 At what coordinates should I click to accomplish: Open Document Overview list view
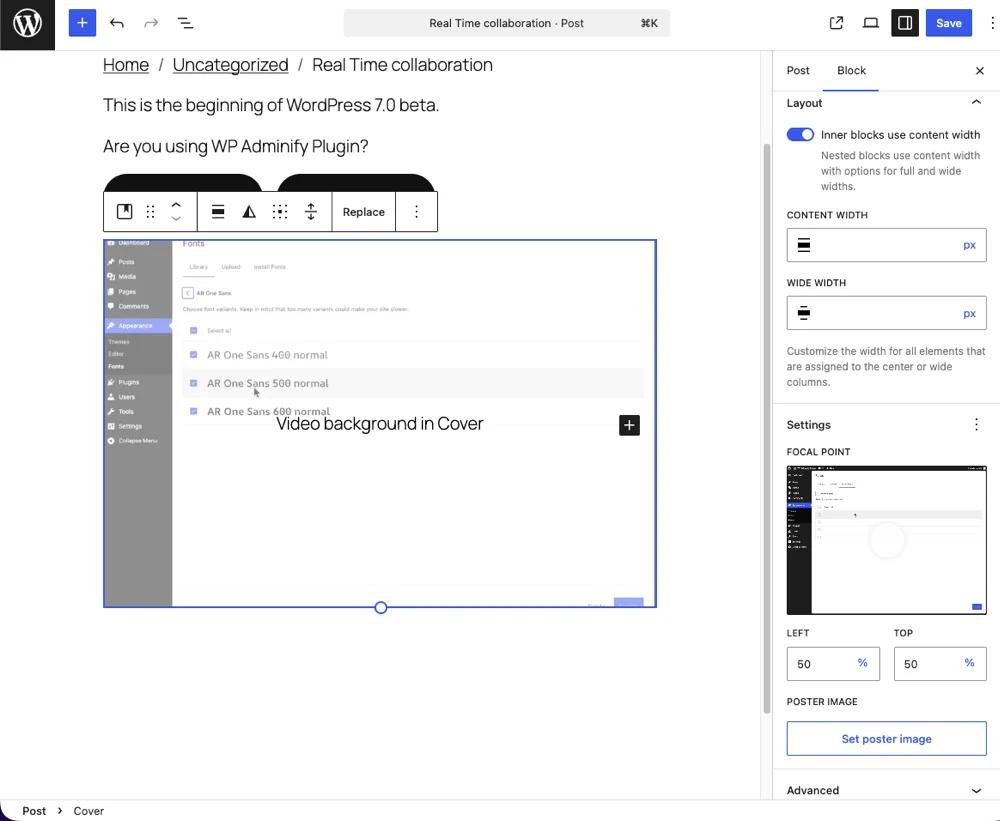point(185,23)
